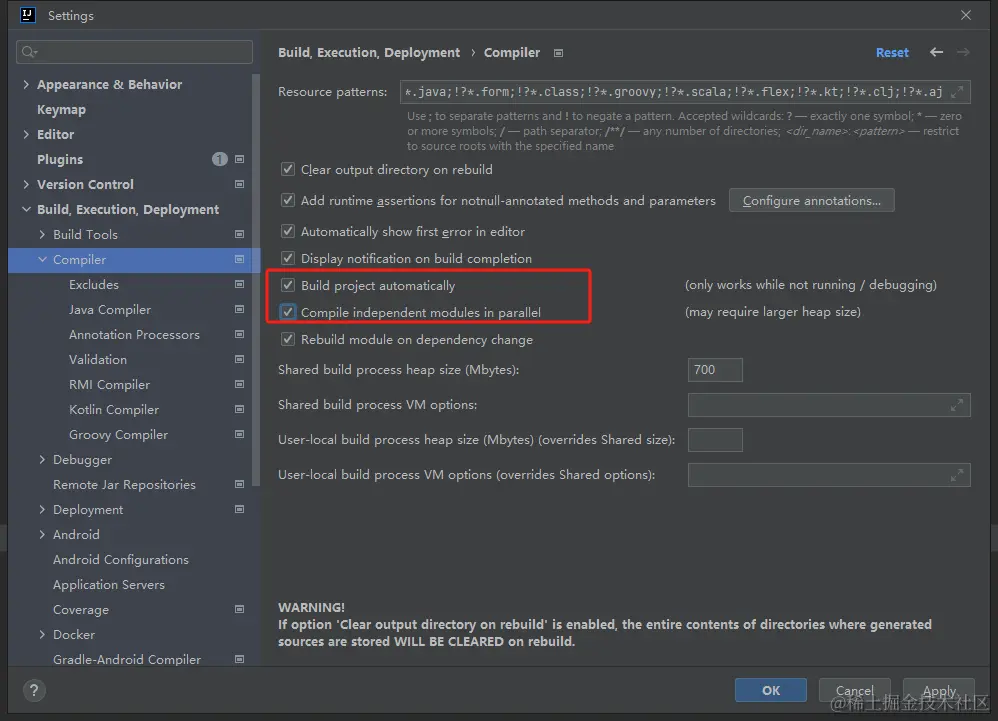The width and height of the screenshot is (998, 721).
Task: Expand the Shared build process VM options field icon
Action: (x=957, y=405)
